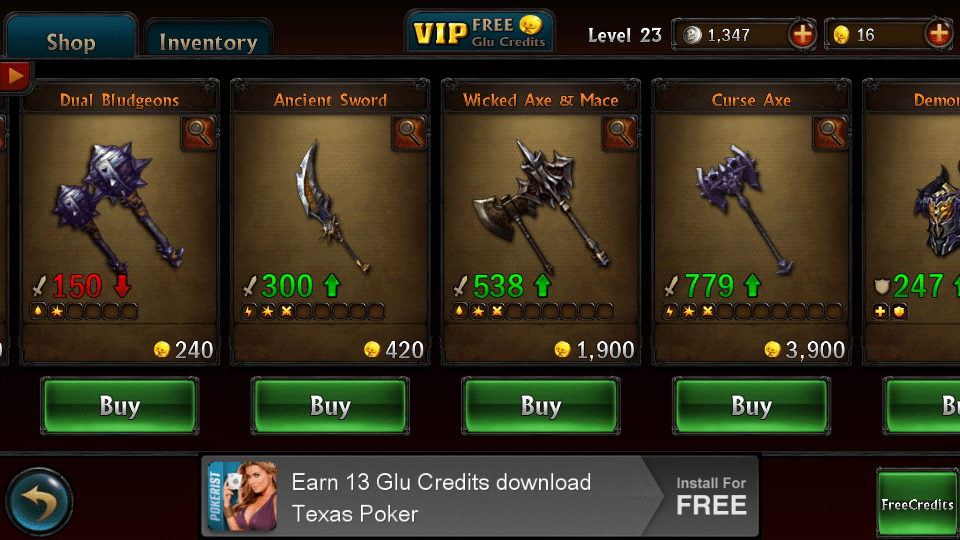Open magnifier preview for Ancient Sword
The image size is (960, 540).
pyautogui.click(x=409, y=132)
